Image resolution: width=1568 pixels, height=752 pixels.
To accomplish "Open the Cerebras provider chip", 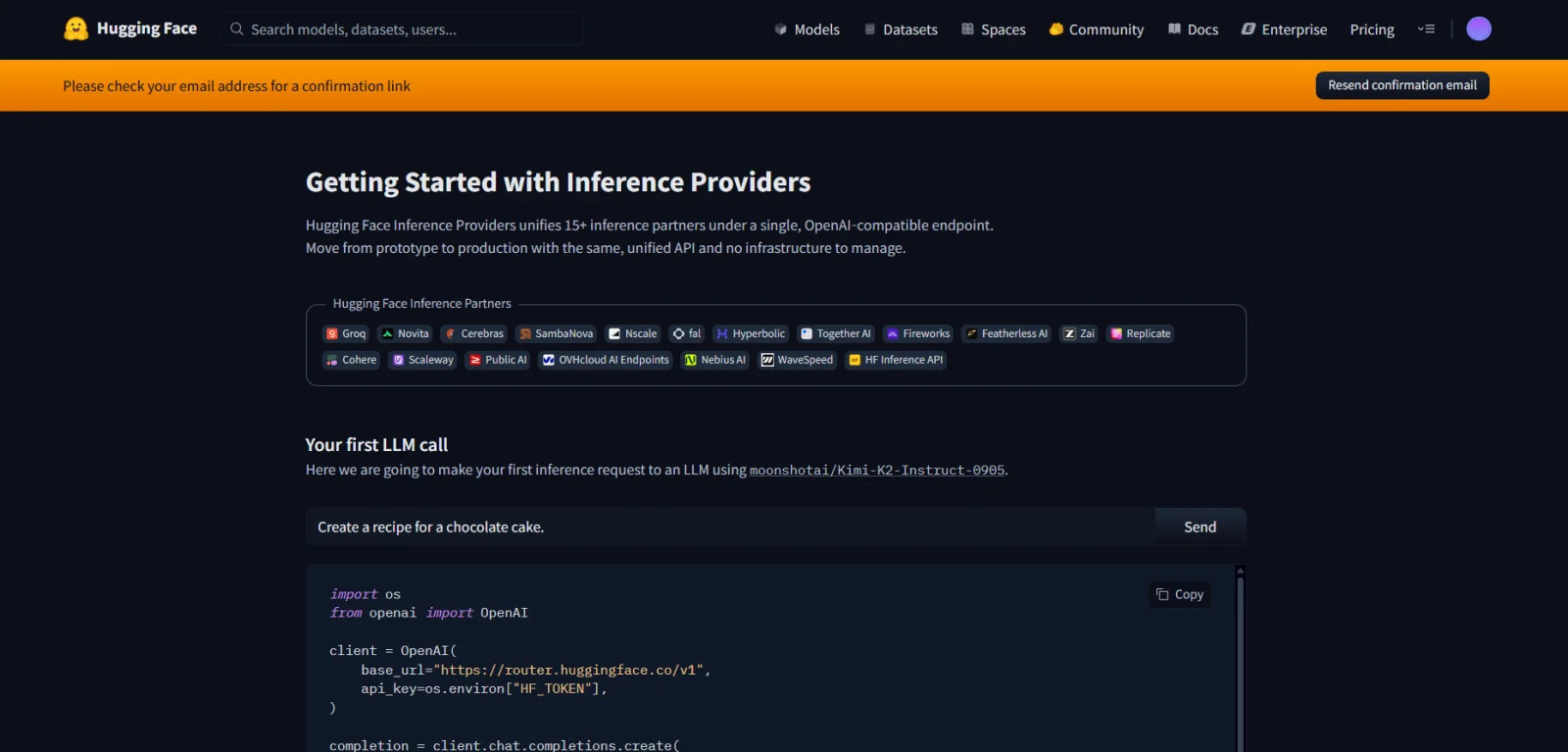I will 474,333.
